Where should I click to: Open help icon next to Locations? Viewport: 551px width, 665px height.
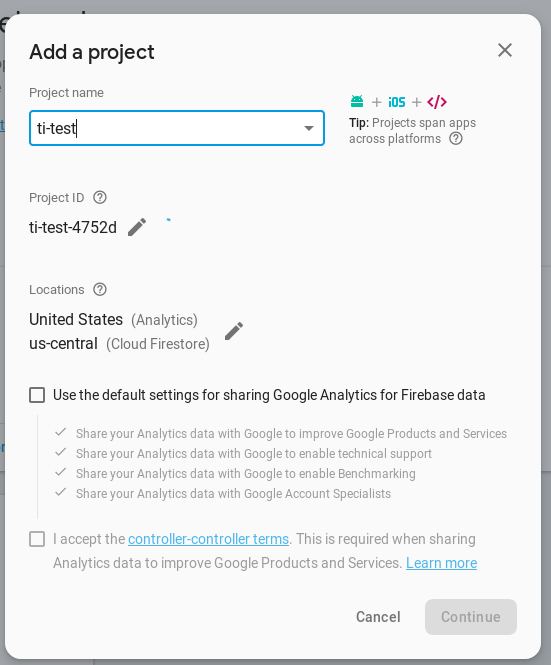click(x=100, y=290)
